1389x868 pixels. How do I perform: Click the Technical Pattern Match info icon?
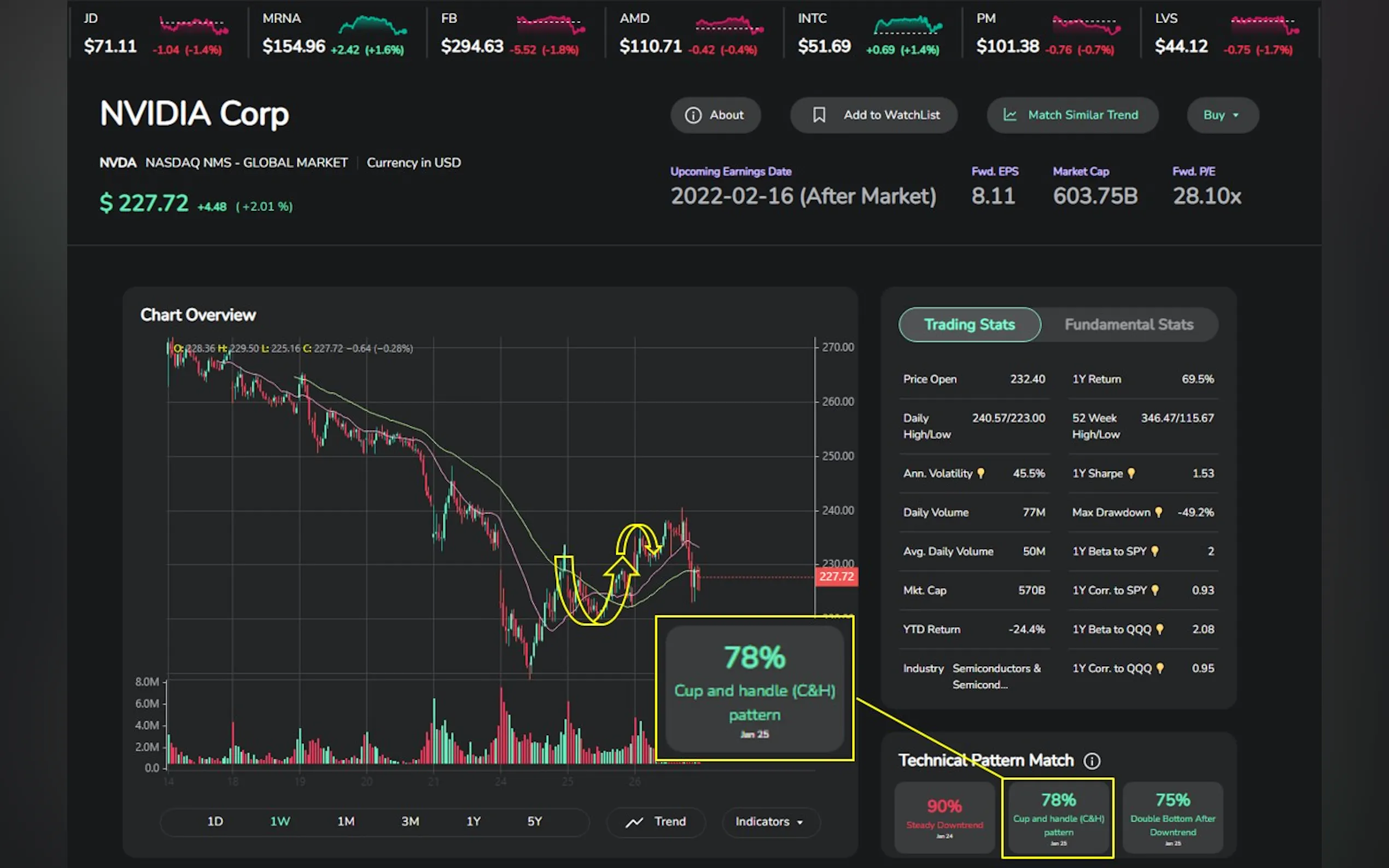(x=1092, y=761)
